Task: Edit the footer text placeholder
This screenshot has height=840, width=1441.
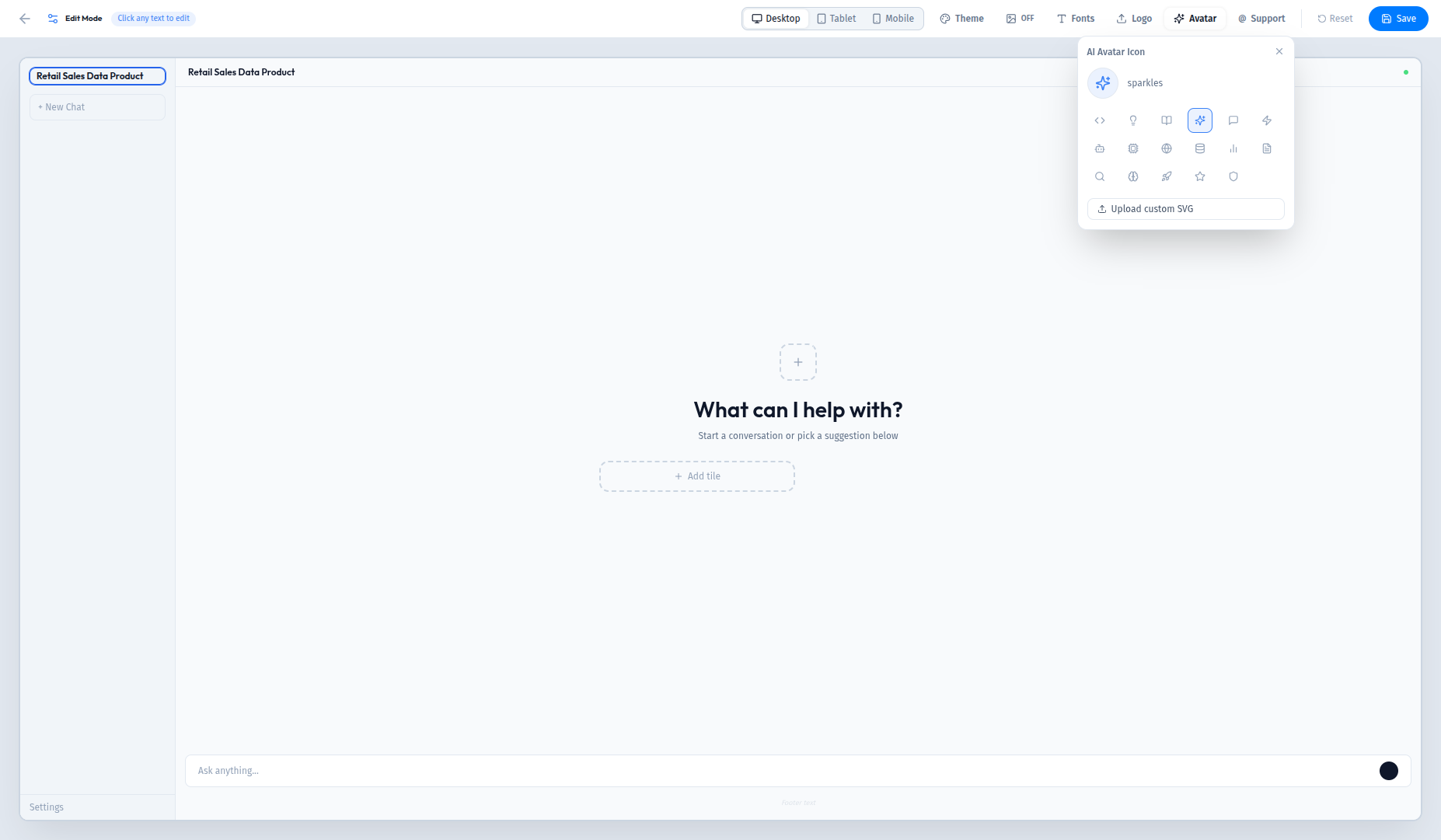Action: [x=798, y=803]
